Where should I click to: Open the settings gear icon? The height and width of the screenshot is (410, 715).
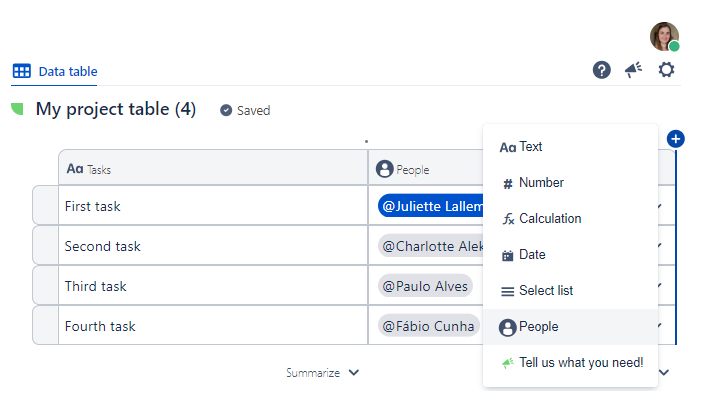coord(666,70)
